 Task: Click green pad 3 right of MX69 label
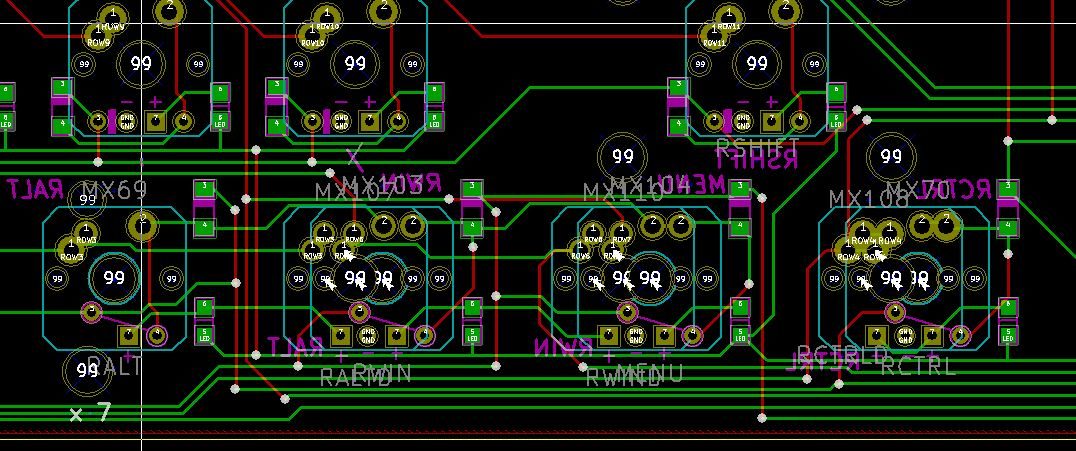coord(204,187)
